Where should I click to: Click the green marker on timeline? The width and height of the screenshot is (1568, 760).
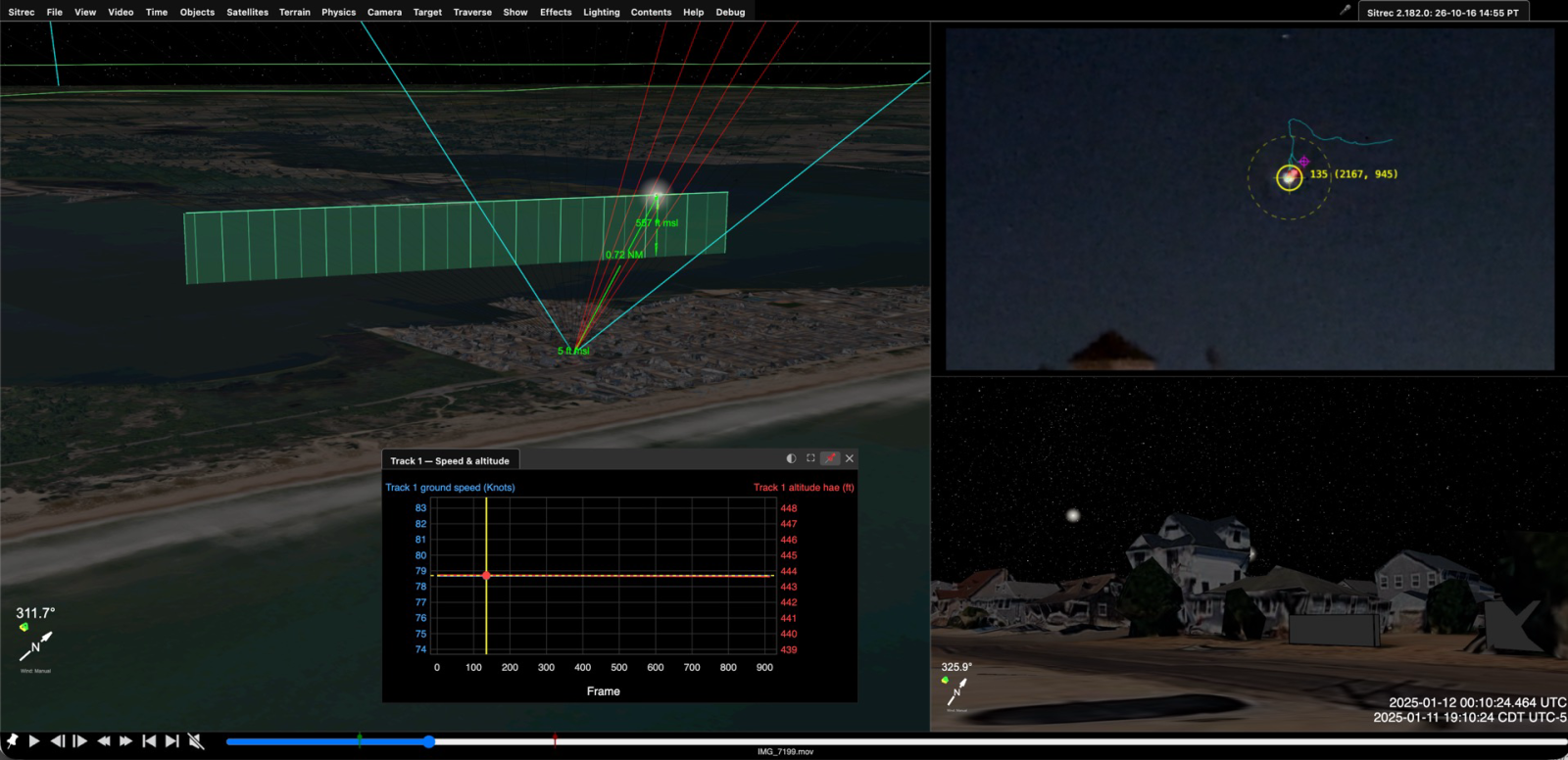point(360,740)
